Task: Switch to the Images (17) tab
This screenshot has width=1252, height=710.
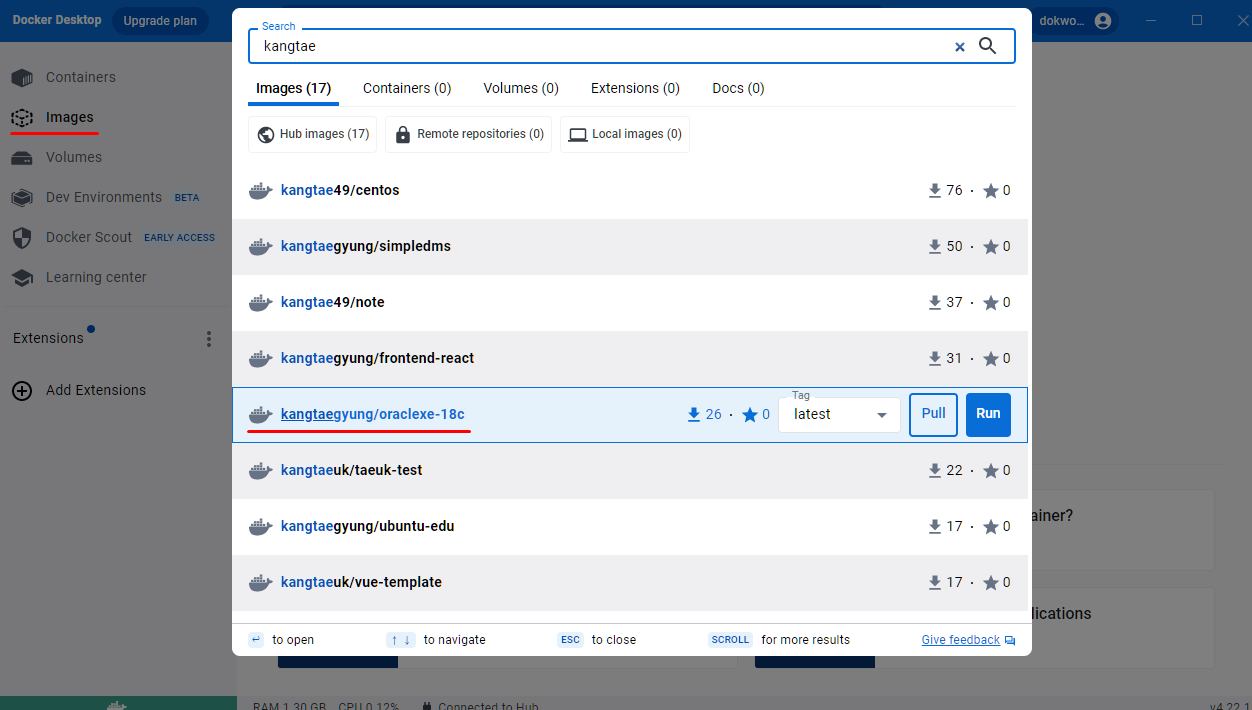Action: (293, 88)
